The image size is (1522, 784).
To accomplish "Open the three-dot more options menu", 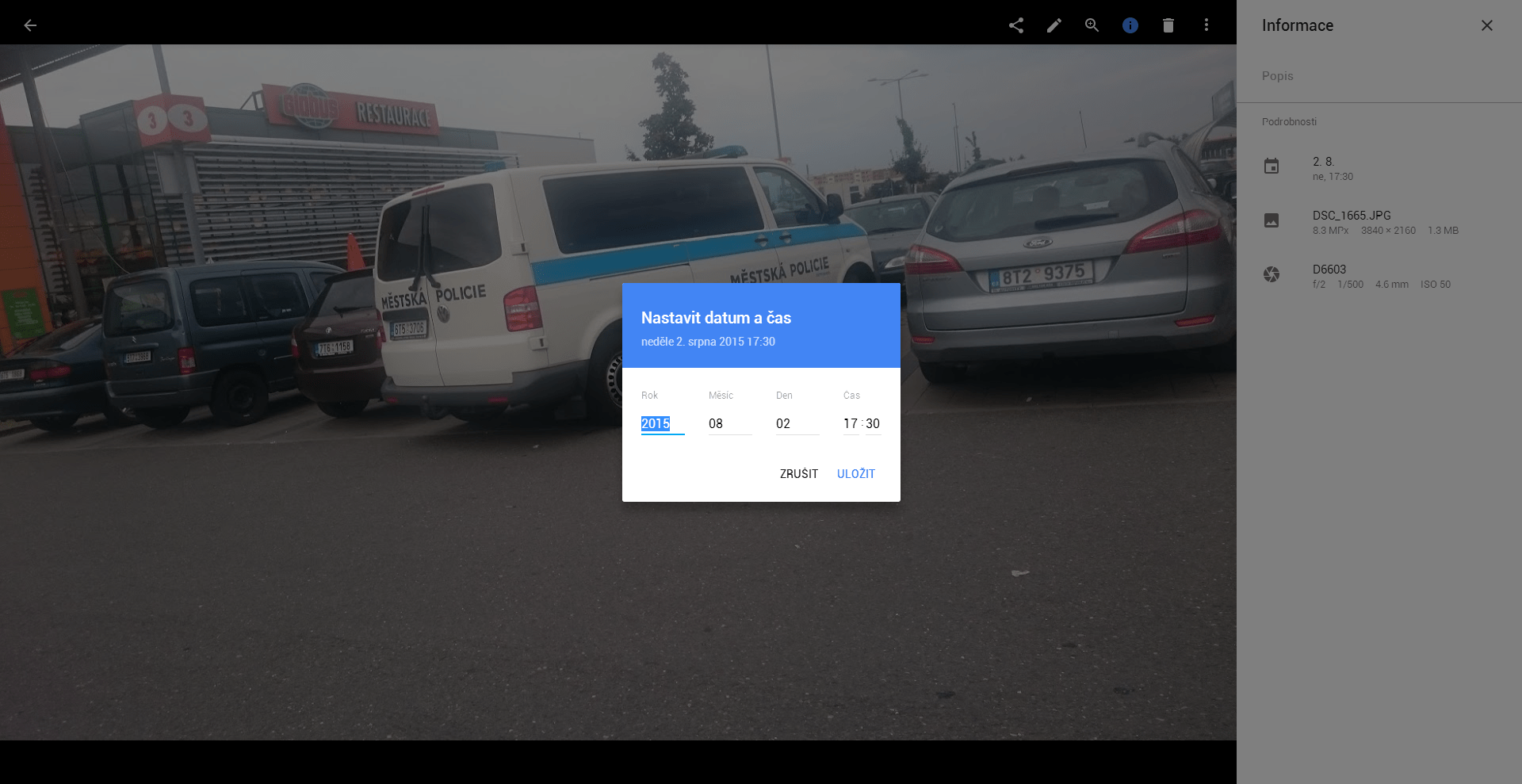I will point(1206,25).
